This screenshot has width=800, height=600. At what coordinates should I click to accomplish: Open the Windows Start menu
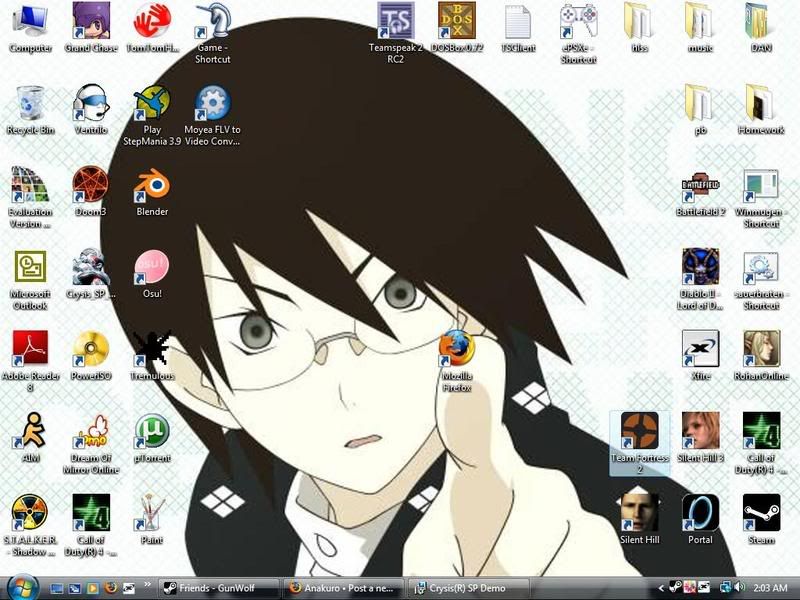point(22,588)
